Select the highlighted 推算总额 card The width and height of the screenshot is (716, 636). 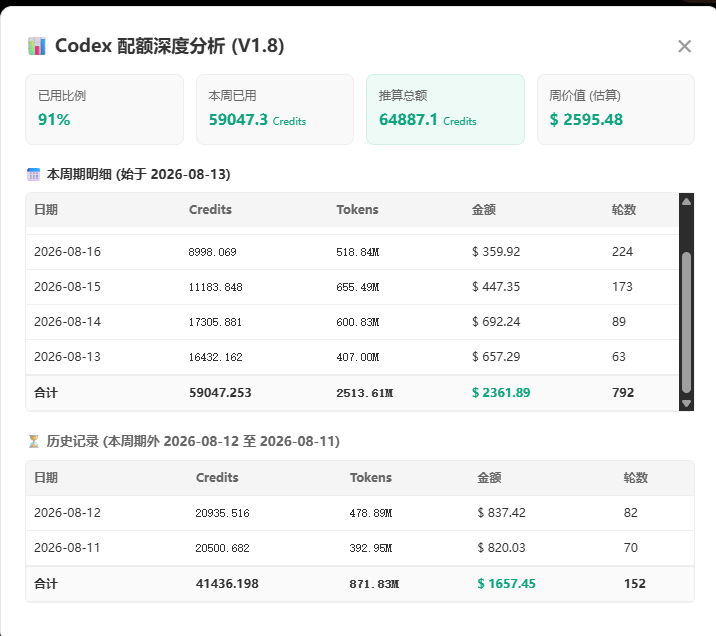445,110
